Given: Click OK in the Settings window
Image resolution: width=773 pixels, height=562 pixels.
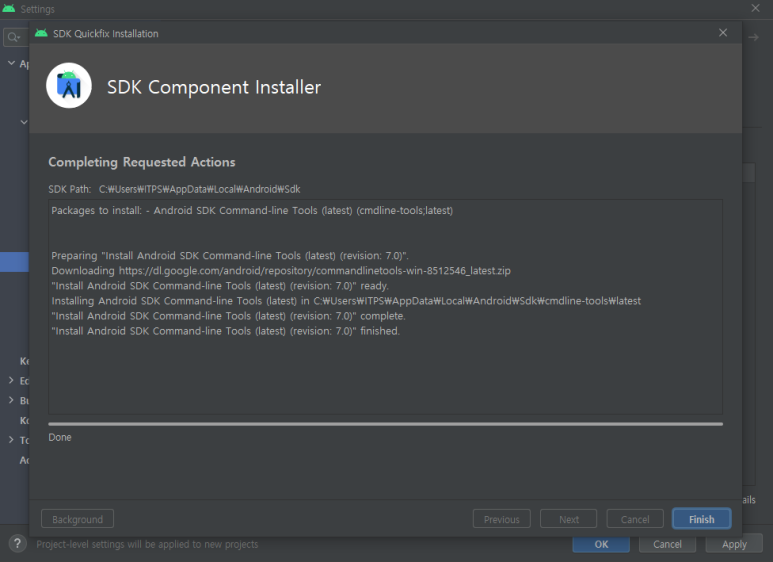Looking at the screenshot, I should pyautogui.click(x=601, y=544).
